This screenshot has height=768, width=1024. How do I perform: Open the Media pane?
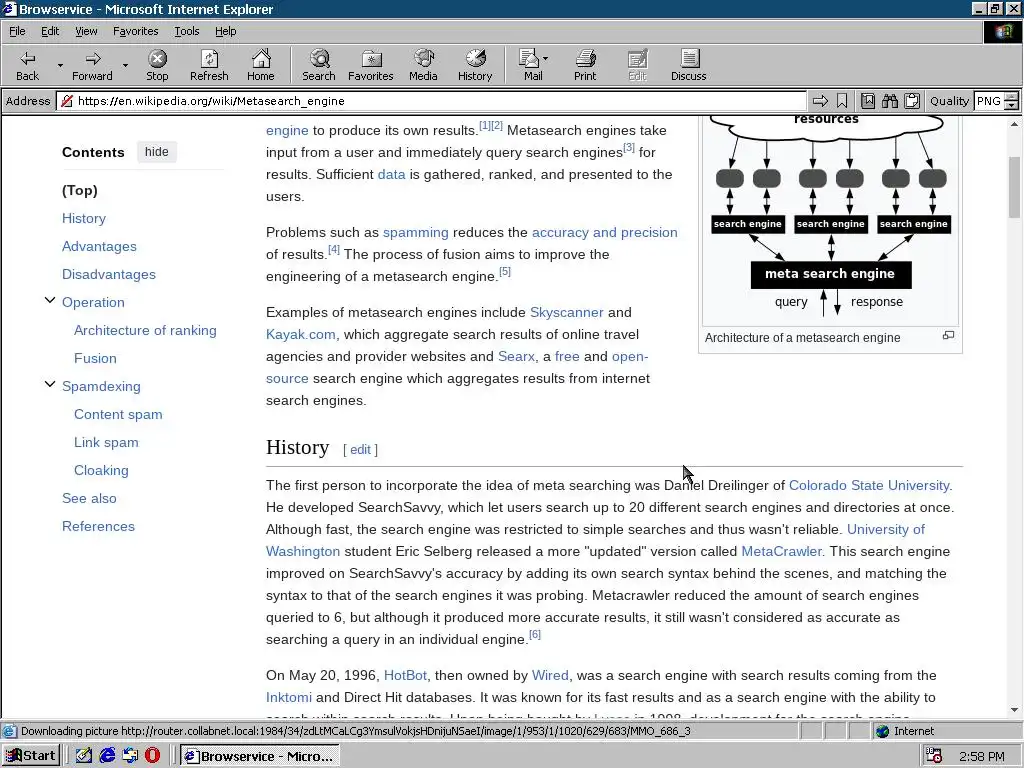423,65
